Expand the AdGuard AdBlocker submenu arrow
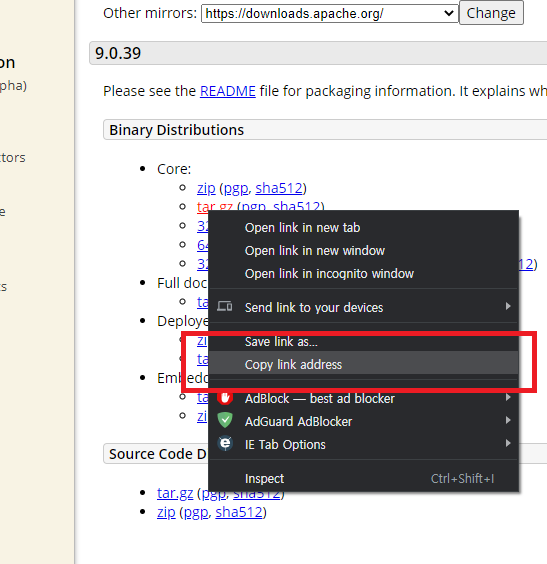The image size is (547, 564). (508, 420)
